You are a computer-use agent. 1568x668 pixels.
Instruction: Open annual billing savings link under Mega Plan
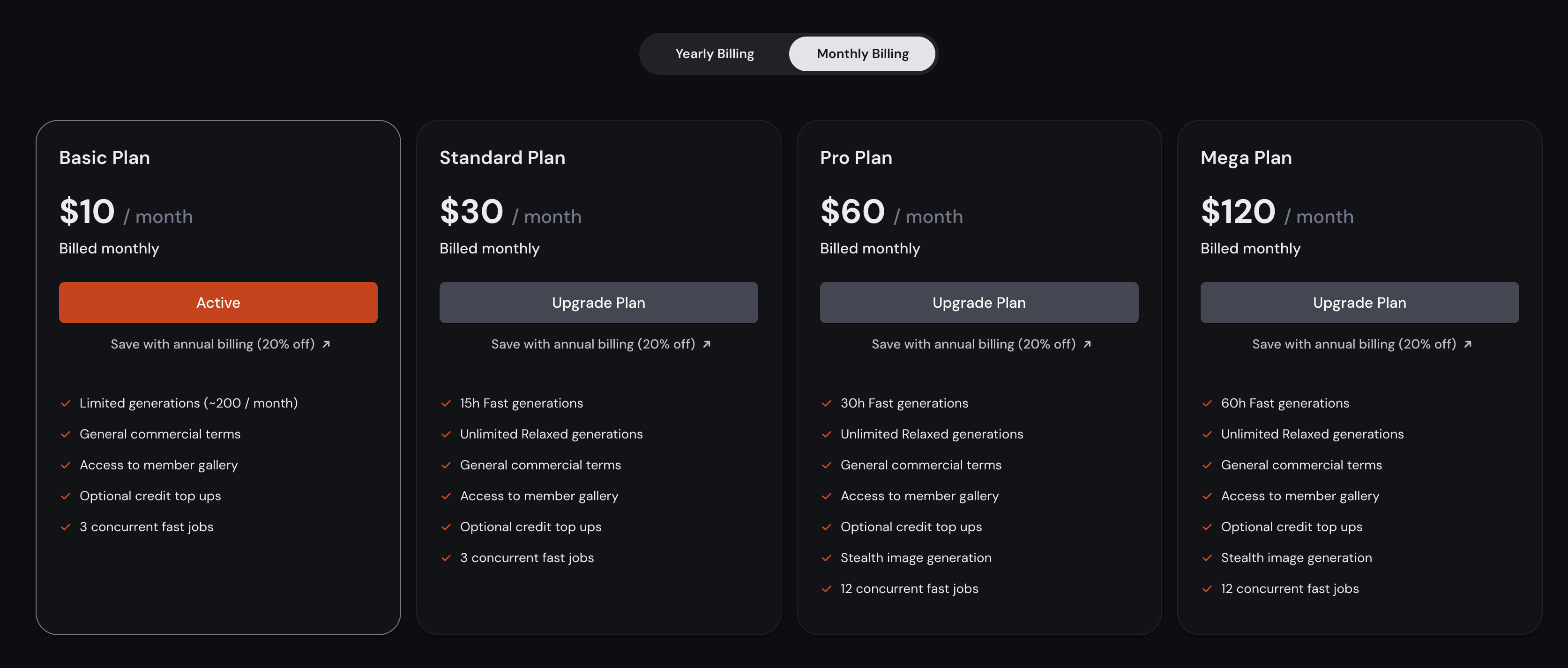(x=1354, y=344)
